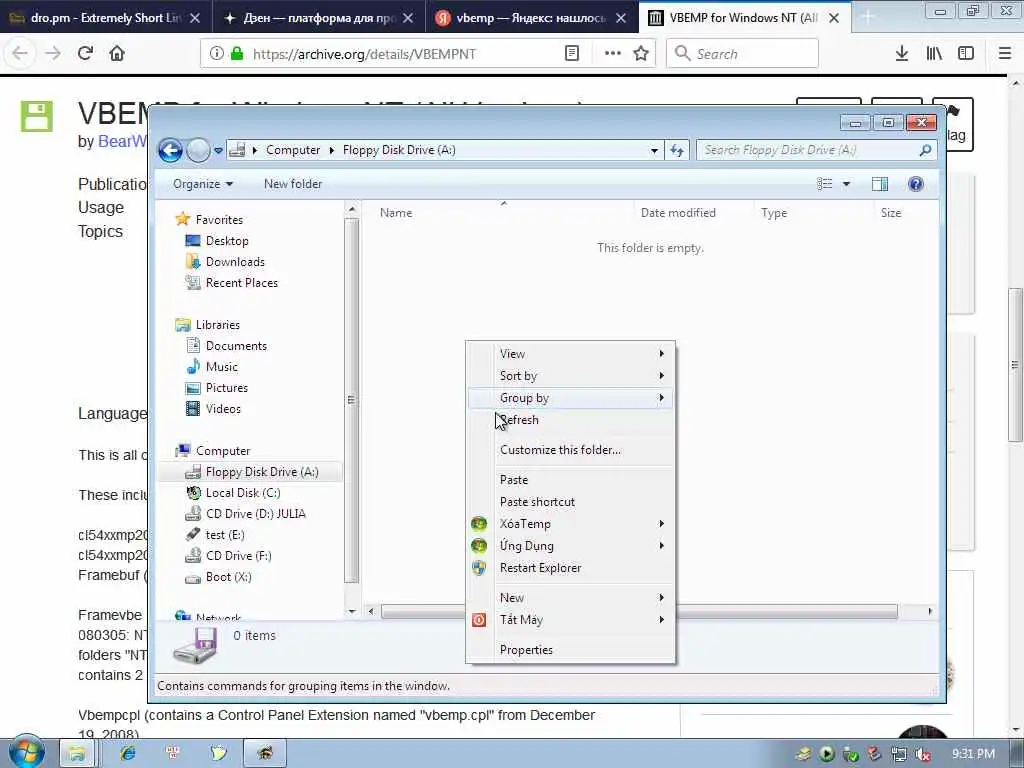Open View submenu in context menu
Image resolution: width=1024 pixels, height=768 pixels.
[571, 354]
